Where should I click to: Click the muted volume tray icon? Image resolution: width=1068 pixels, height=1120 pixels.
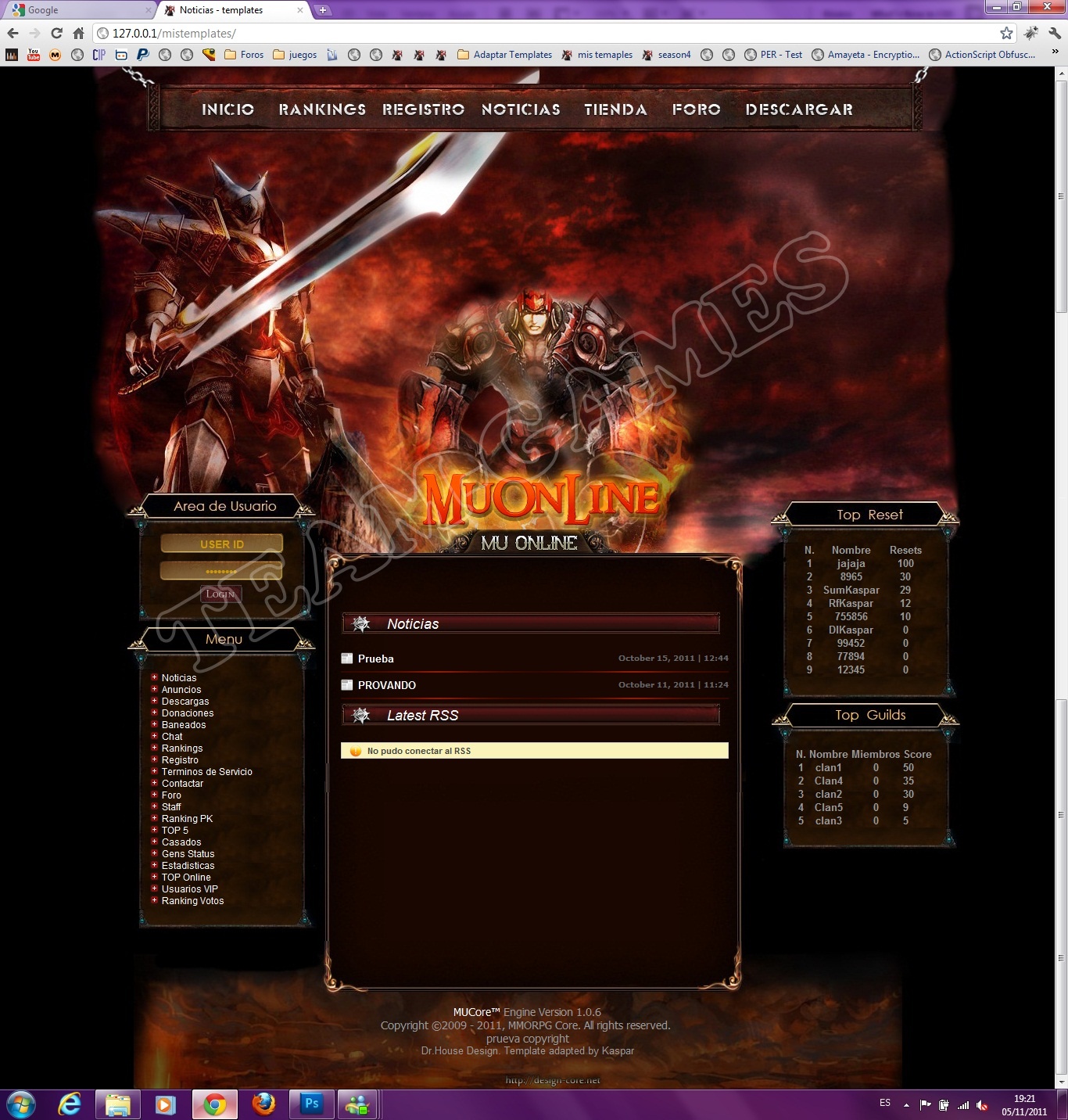point(982,1105)
